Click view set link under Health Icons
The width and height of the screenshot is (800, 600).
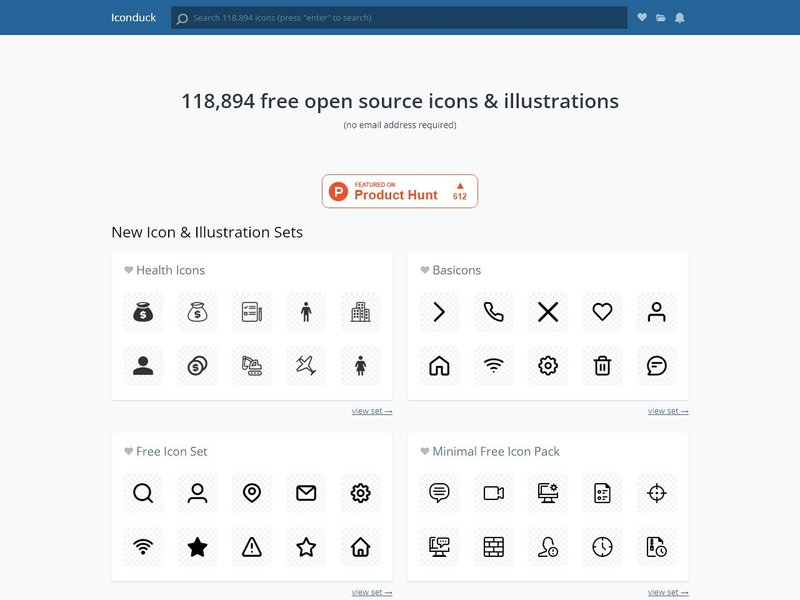[372, 411]
